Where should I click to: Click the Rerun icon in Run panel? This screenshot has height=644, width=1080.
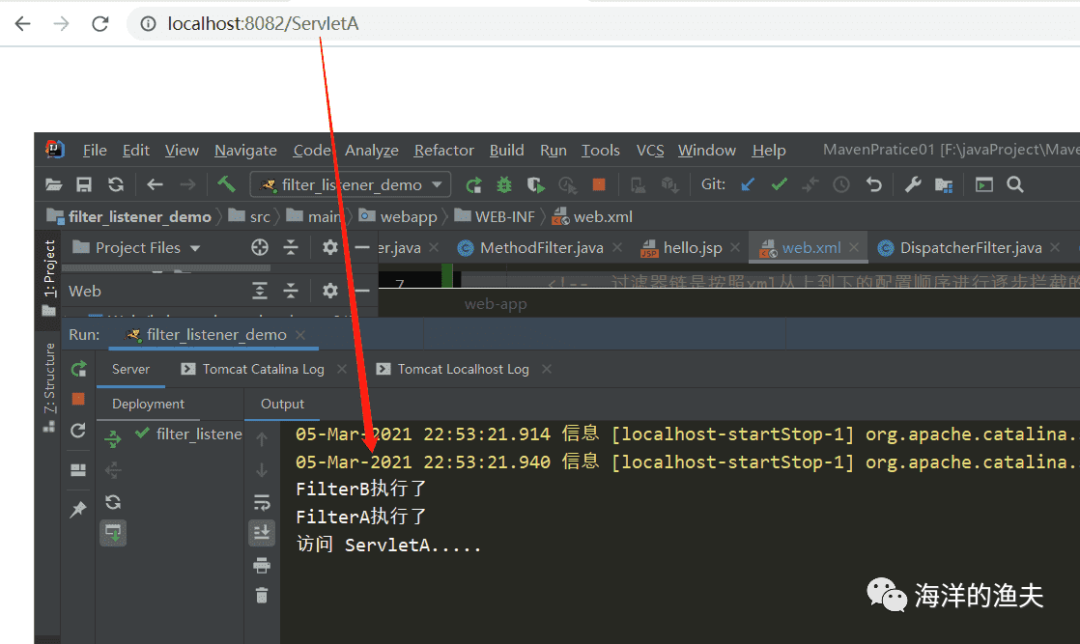[x=79, y=369]
